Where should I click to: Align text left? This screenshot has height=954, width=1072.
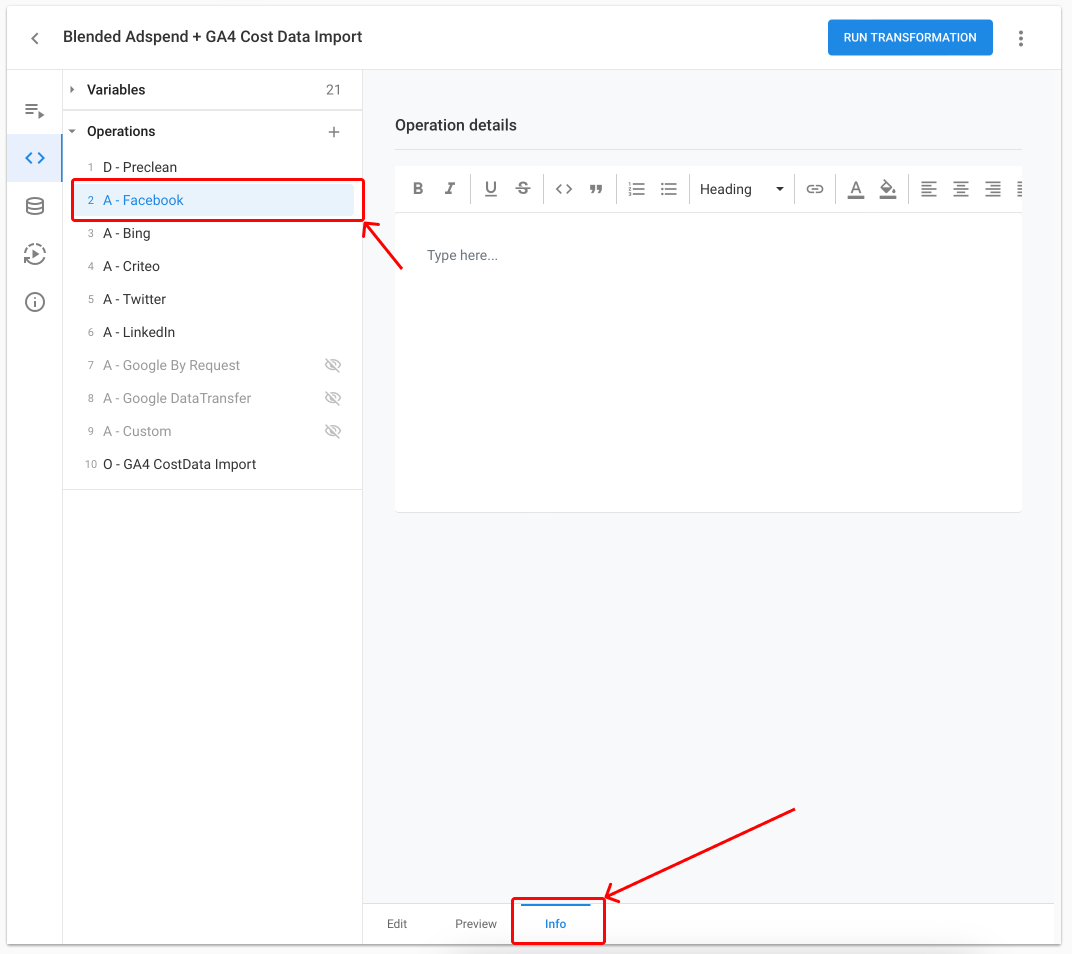pyautogui.click(x=928, y=189)
